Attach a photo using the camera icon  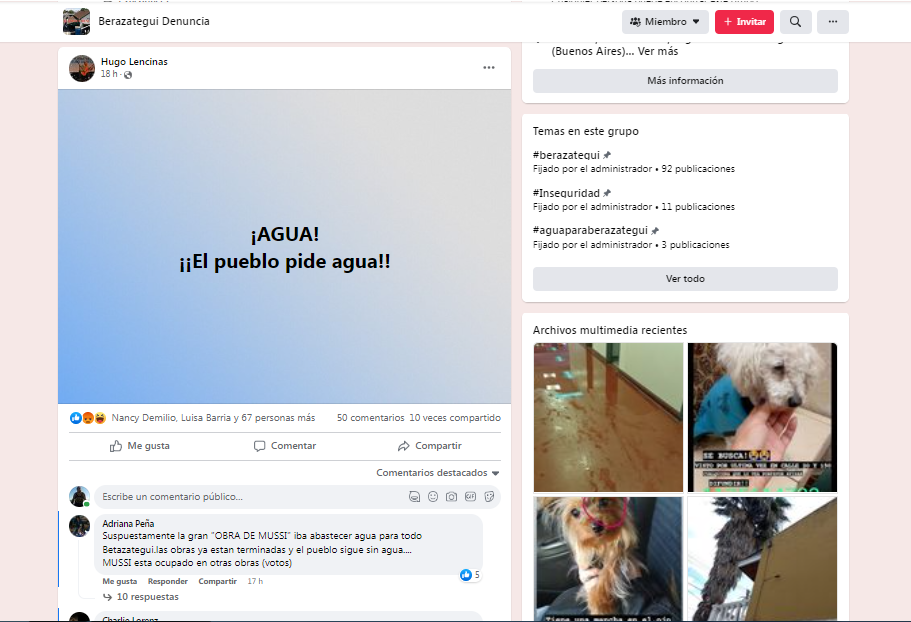coord(451,497)
